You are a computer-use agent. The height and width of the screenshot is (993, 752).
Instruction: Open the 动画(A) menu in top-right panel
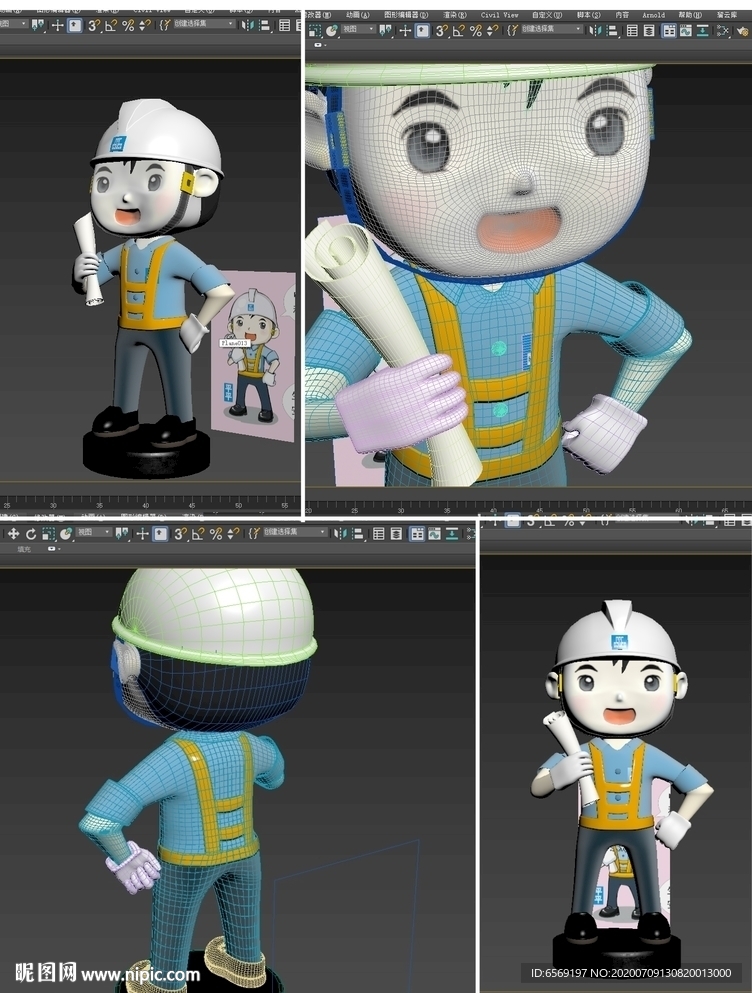(358, 15)
